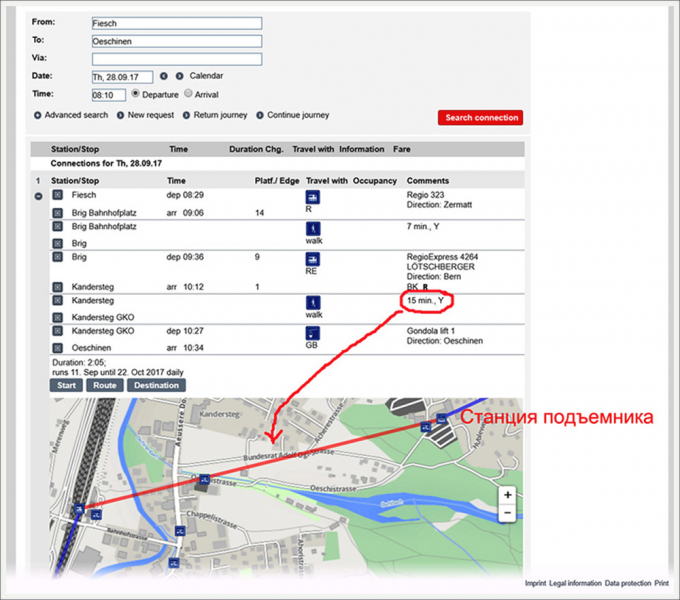Open the Legal information footer link
Image resolution: width=680 pixels, height=600 pixels.
[x=575, y=584]
